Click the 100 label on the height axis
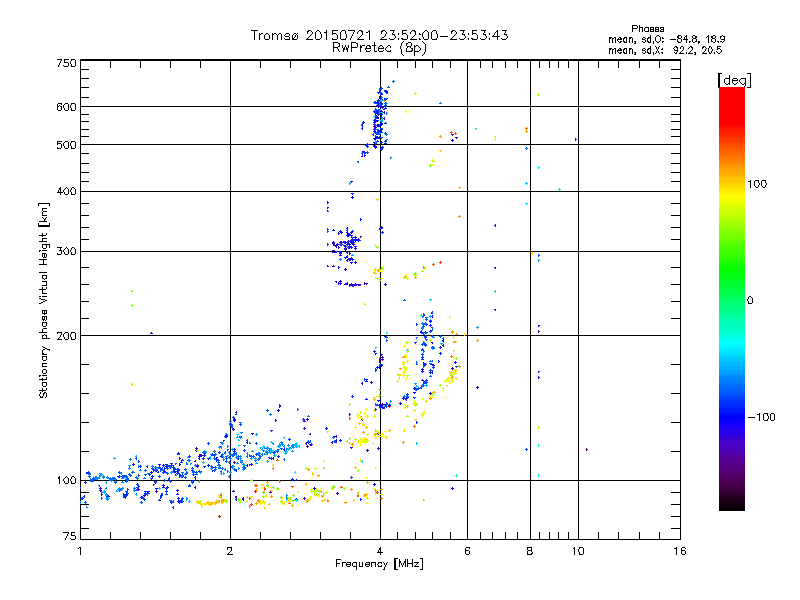 [x=66, y=480]
